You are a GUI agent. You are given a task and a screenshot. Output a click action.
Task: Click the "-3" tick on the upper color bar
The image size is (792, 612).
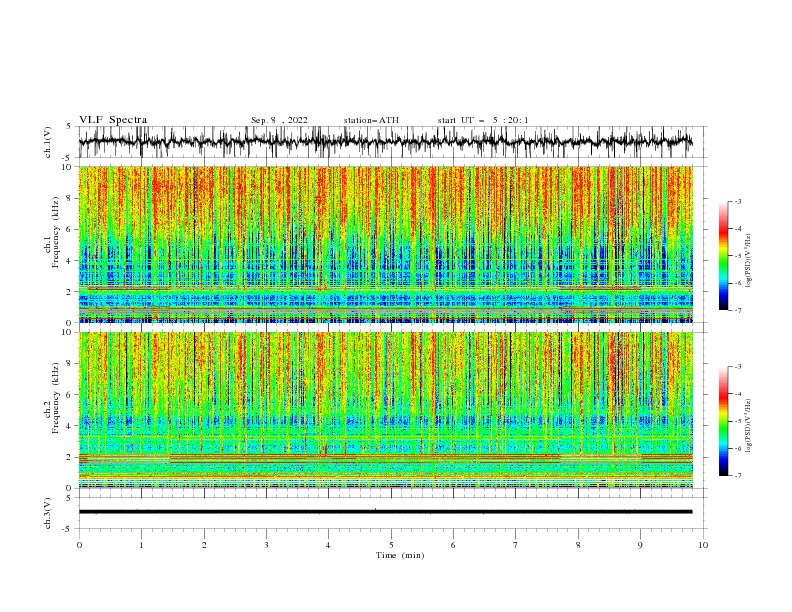pyautogui.click(x=738, y=201)
